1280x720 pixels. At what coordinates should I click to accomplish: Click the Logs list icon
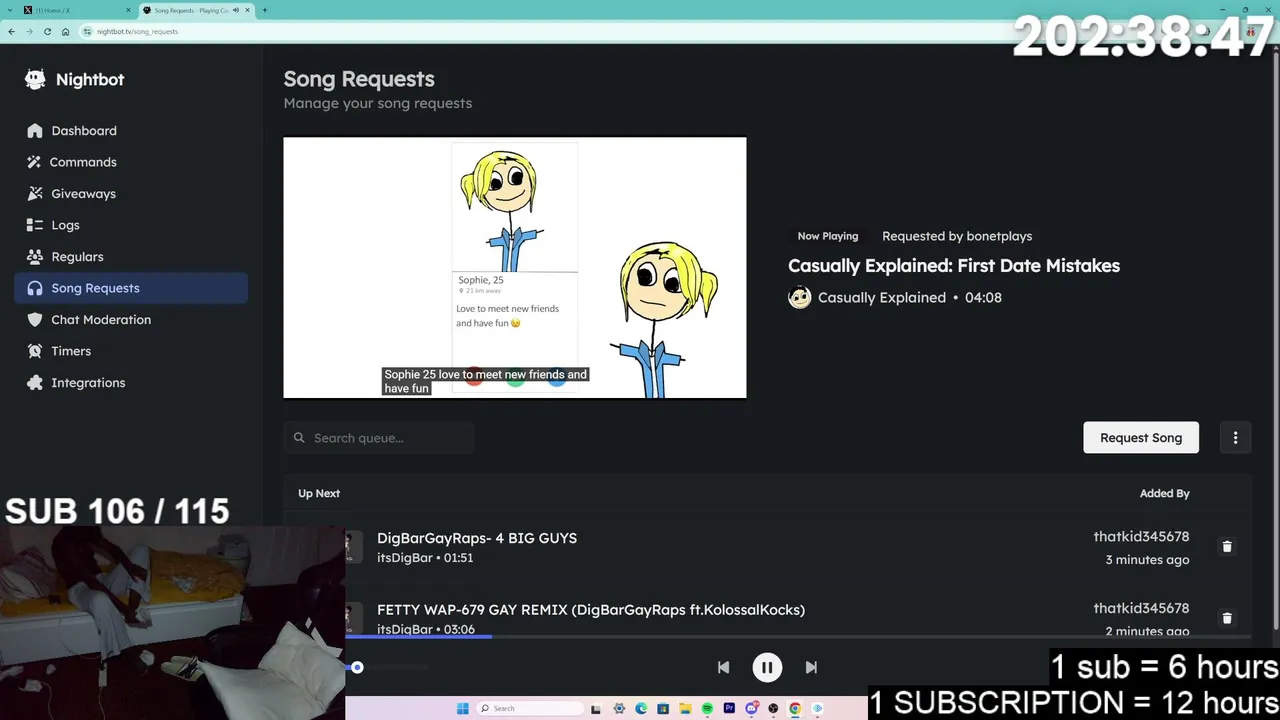click(x=35, y=225)
